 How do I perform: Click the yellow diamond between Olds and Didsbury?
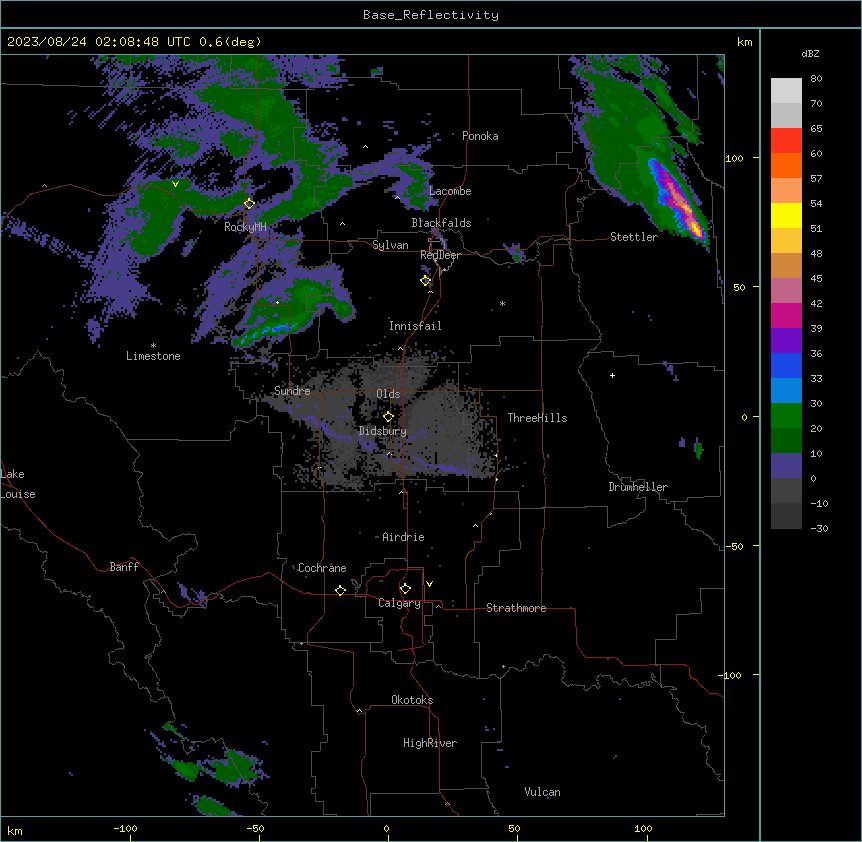coord(389,417)
